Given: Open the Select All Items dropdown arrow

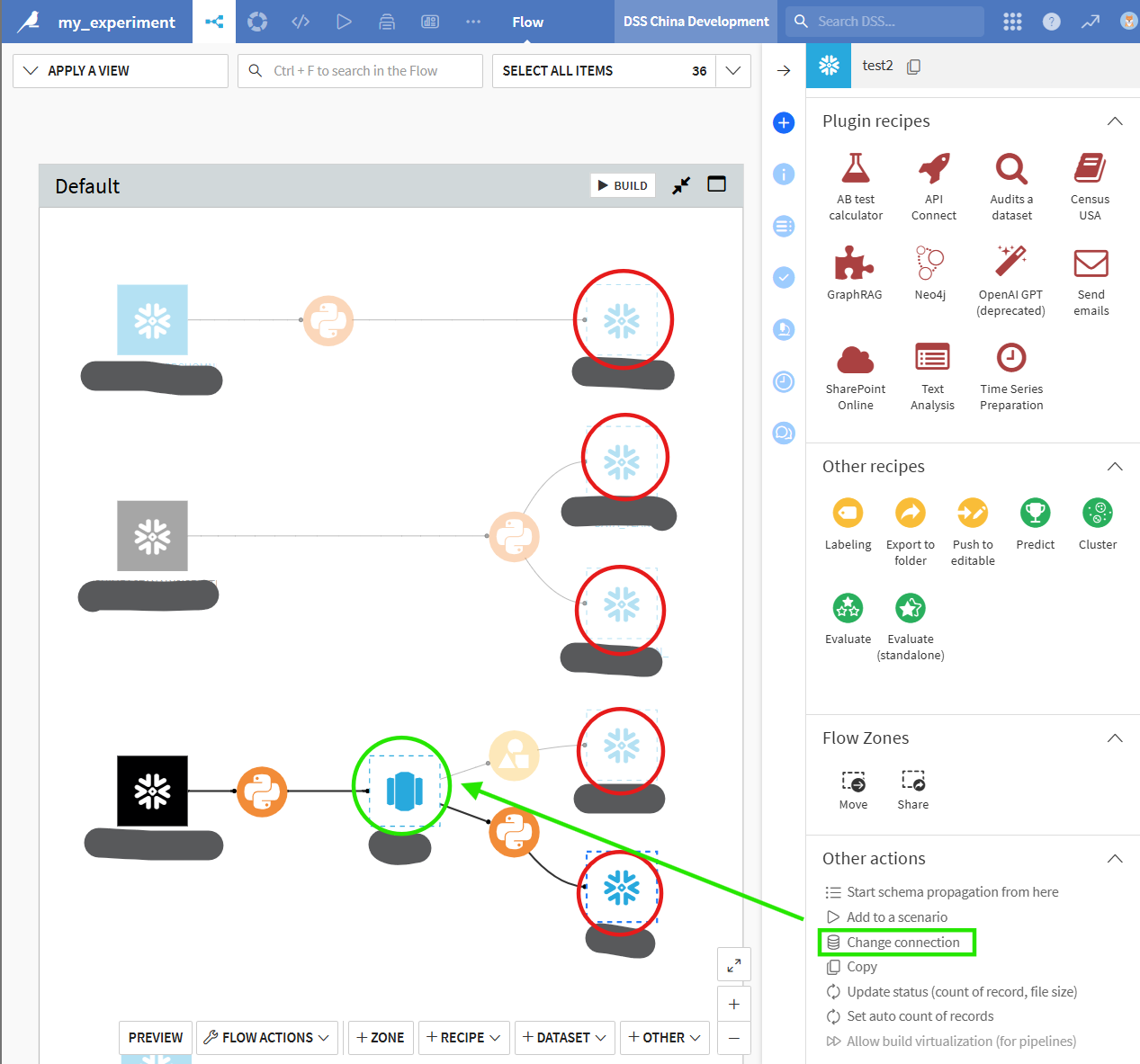Looking at the screenshot, I should (x=733, y=71).
